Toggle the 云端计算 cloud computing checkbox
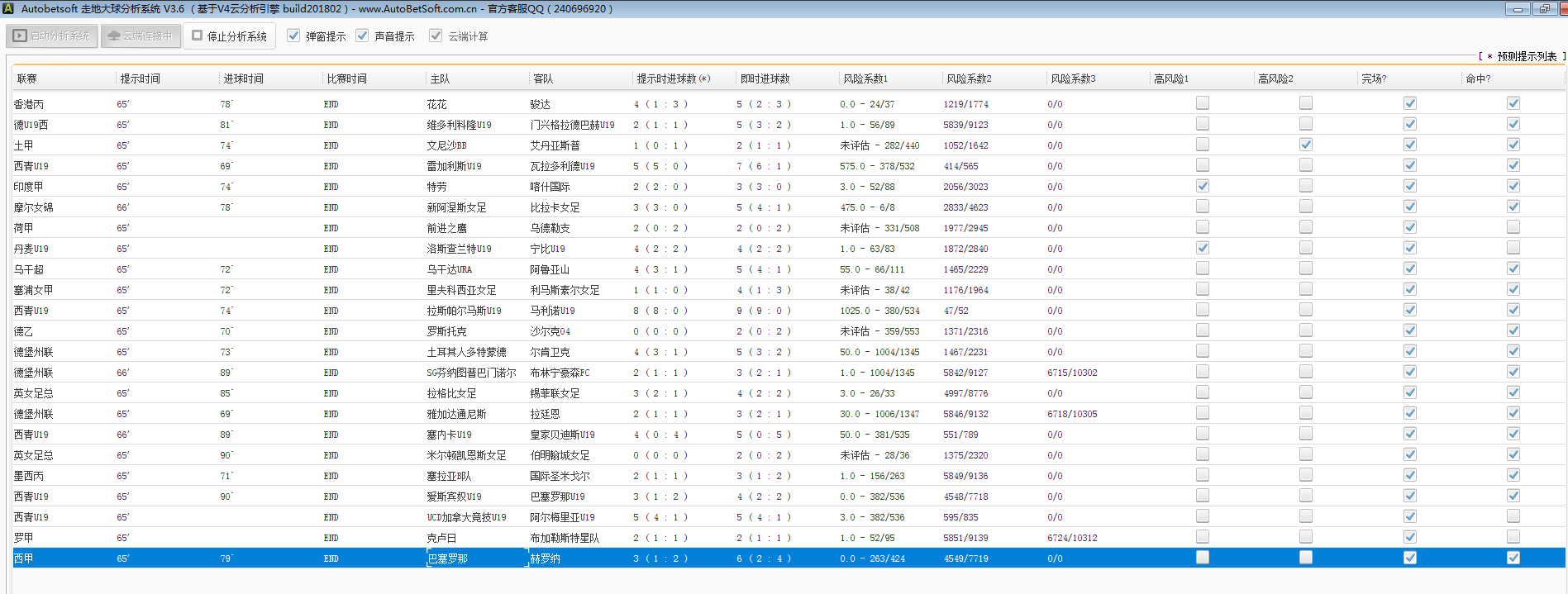1568x594 pixels. pyautogui.click(x=436, y=36)
